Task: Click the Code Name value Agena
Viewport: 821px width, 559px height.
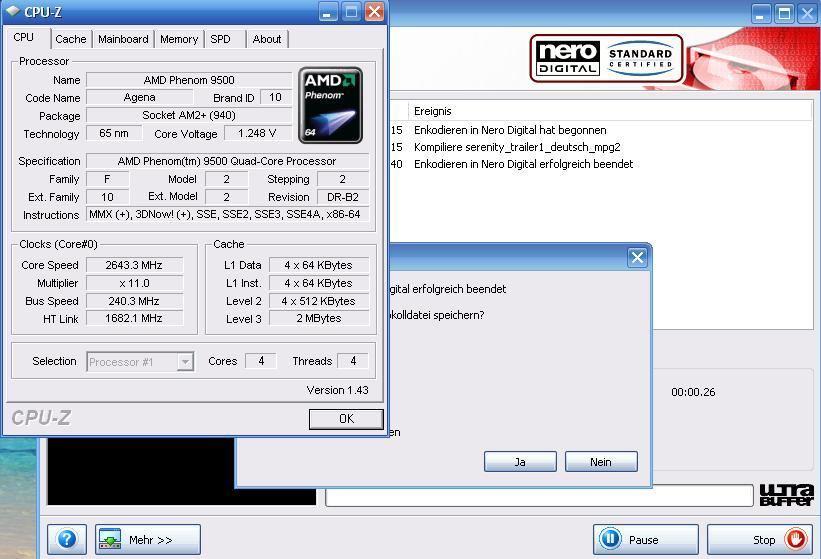Action: [139, 97]
